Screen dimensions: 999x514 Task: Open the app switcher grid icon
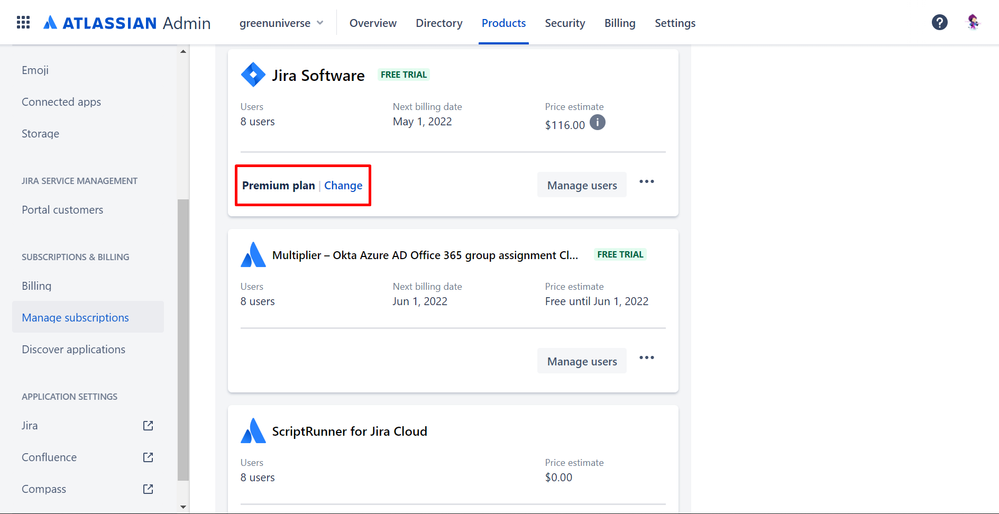pos(23,23)
